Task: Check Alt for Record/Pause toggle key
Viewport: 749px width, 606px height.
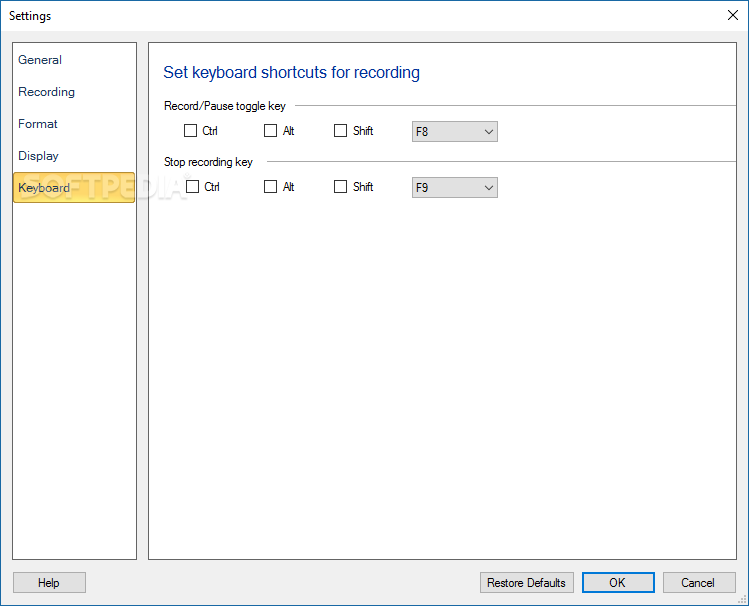Action: pyautogui.click(x=271, y=131)
